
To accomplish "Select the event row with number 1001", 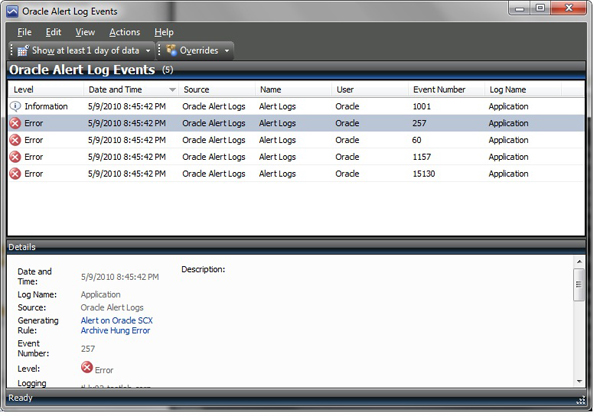I will (x=300, y=106).
